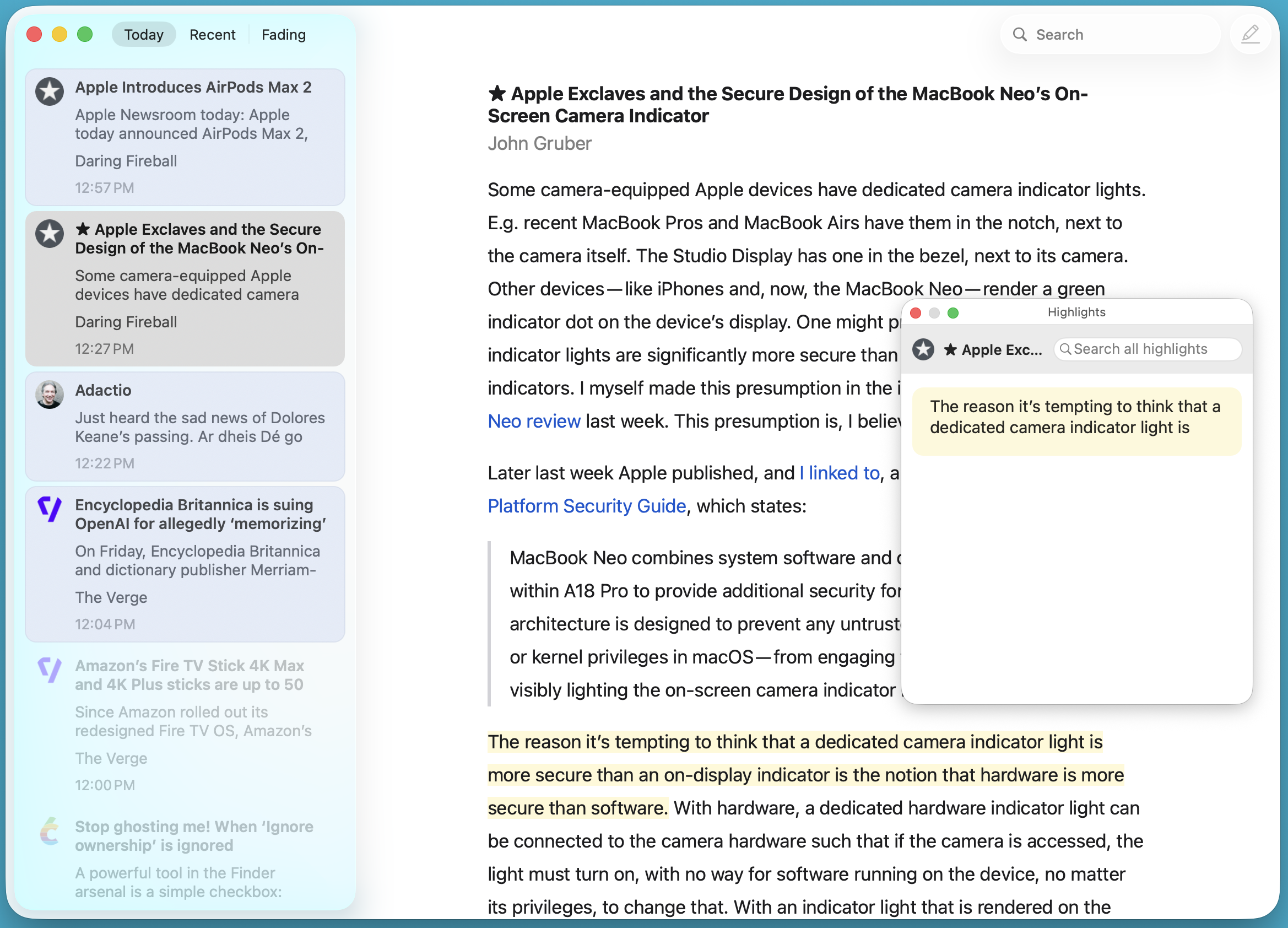Click Daring Fireball star icon on AirPods item
The height and width of the screenshot is (928, 1288).
click(x=50, y=91)
